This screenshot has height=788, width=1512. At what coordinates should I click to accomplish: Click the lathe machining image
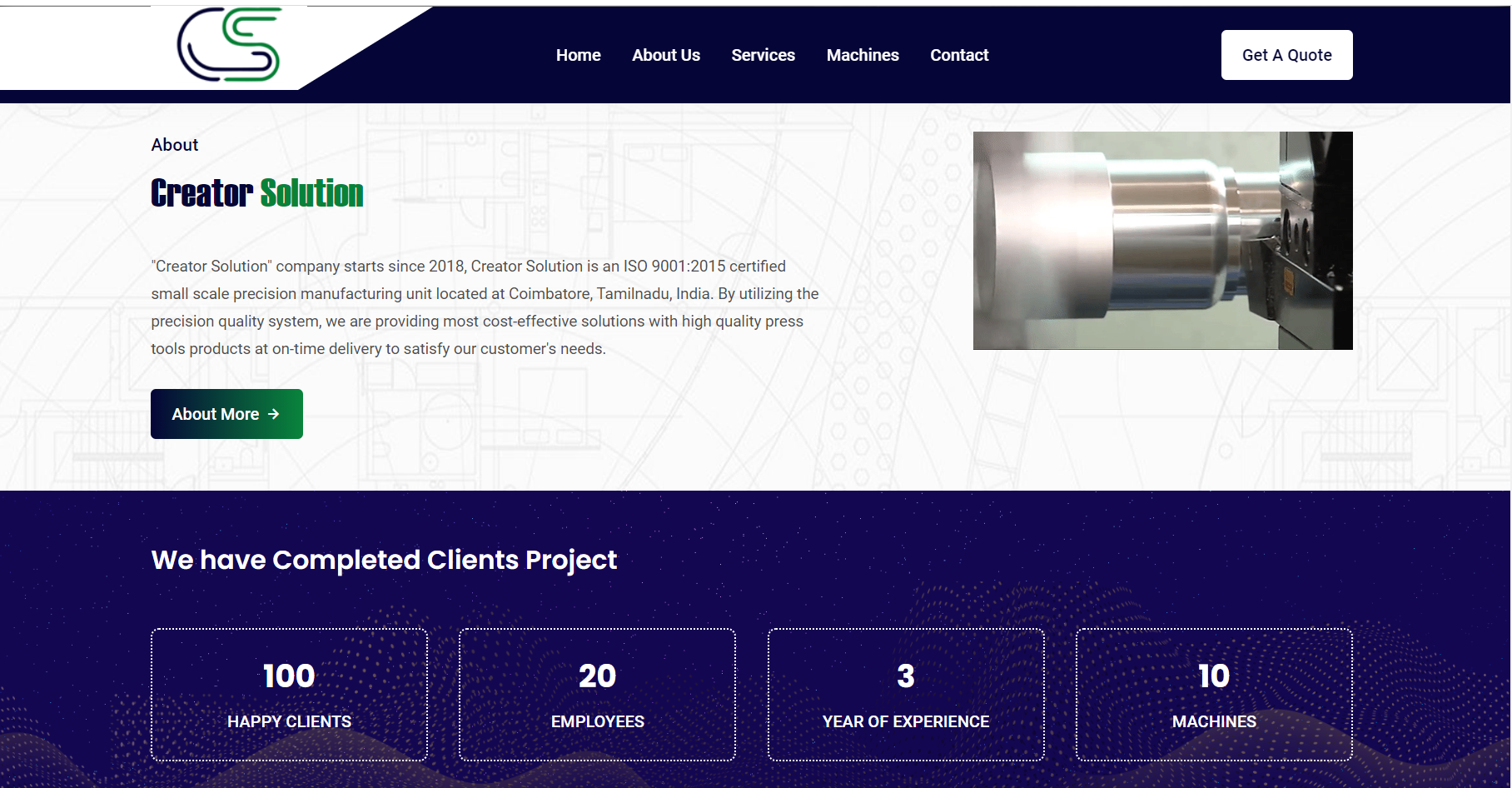pyautogui.click(x=1162, y=241)
